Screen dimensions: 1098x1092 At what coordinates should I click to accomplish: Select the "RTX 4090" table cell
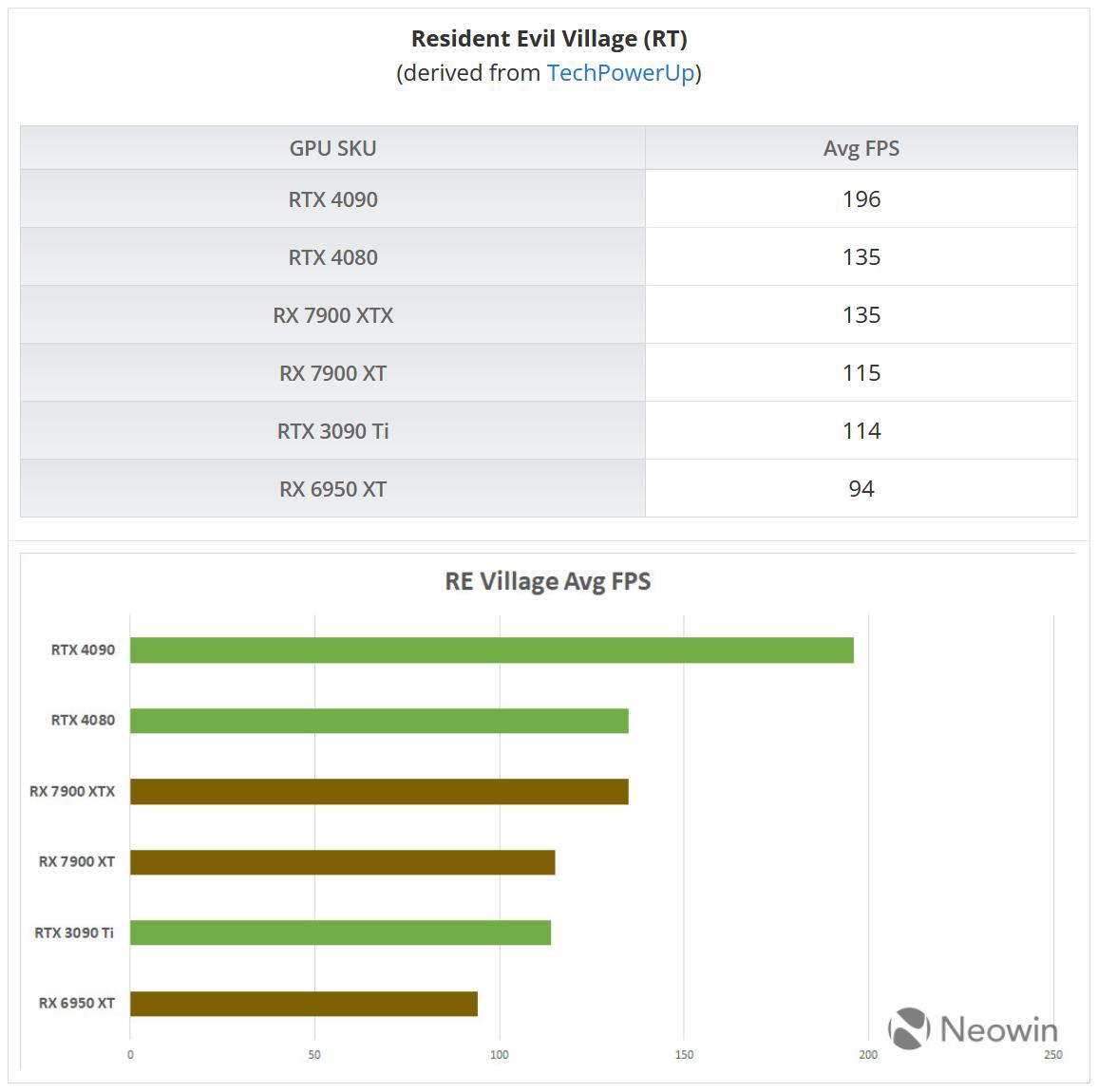[x=332, y=198]
